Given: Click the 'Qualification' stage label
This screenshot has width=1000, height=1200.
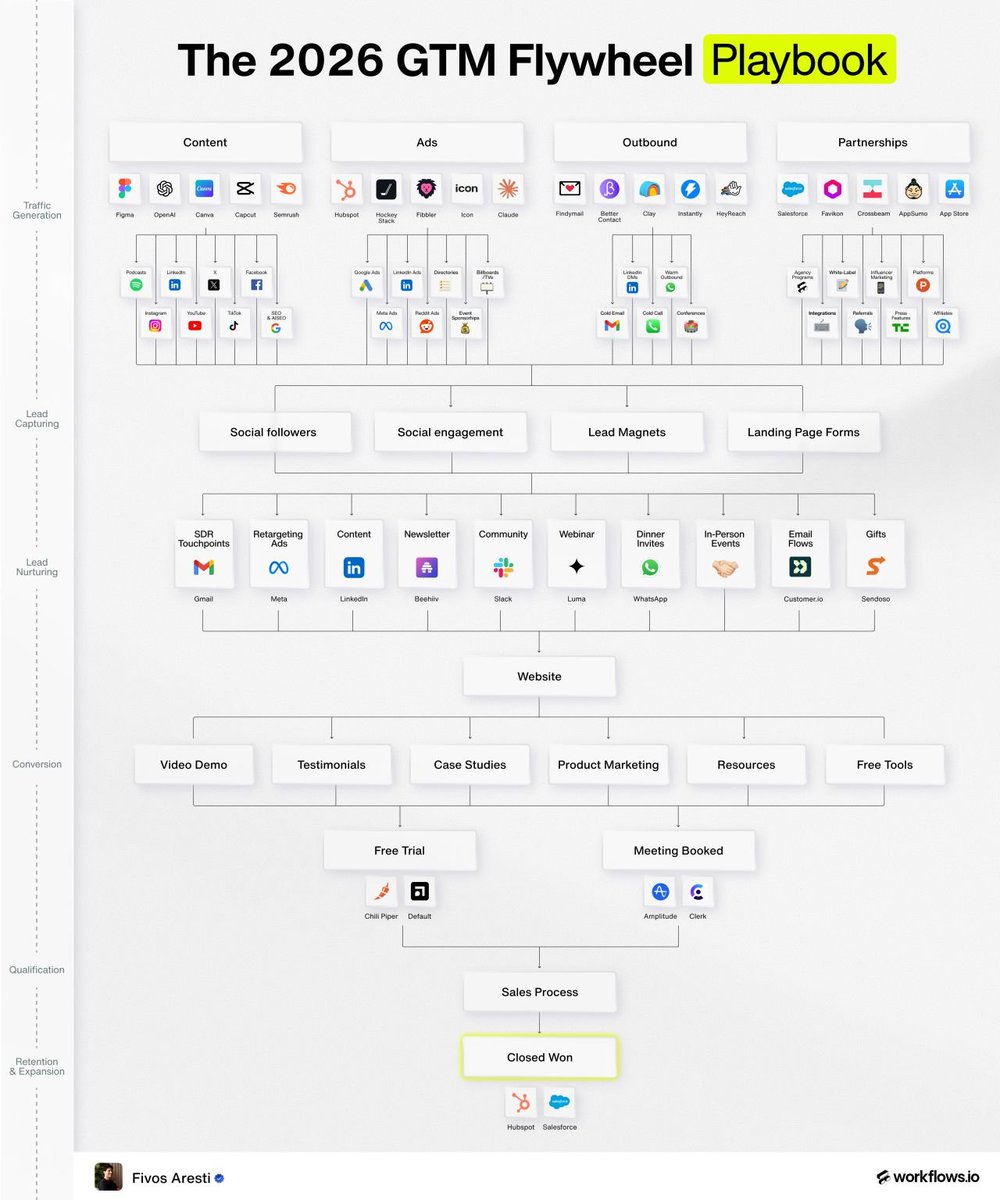Looking at the screenshot, I should pyautogui.click(x=37, y=969).
